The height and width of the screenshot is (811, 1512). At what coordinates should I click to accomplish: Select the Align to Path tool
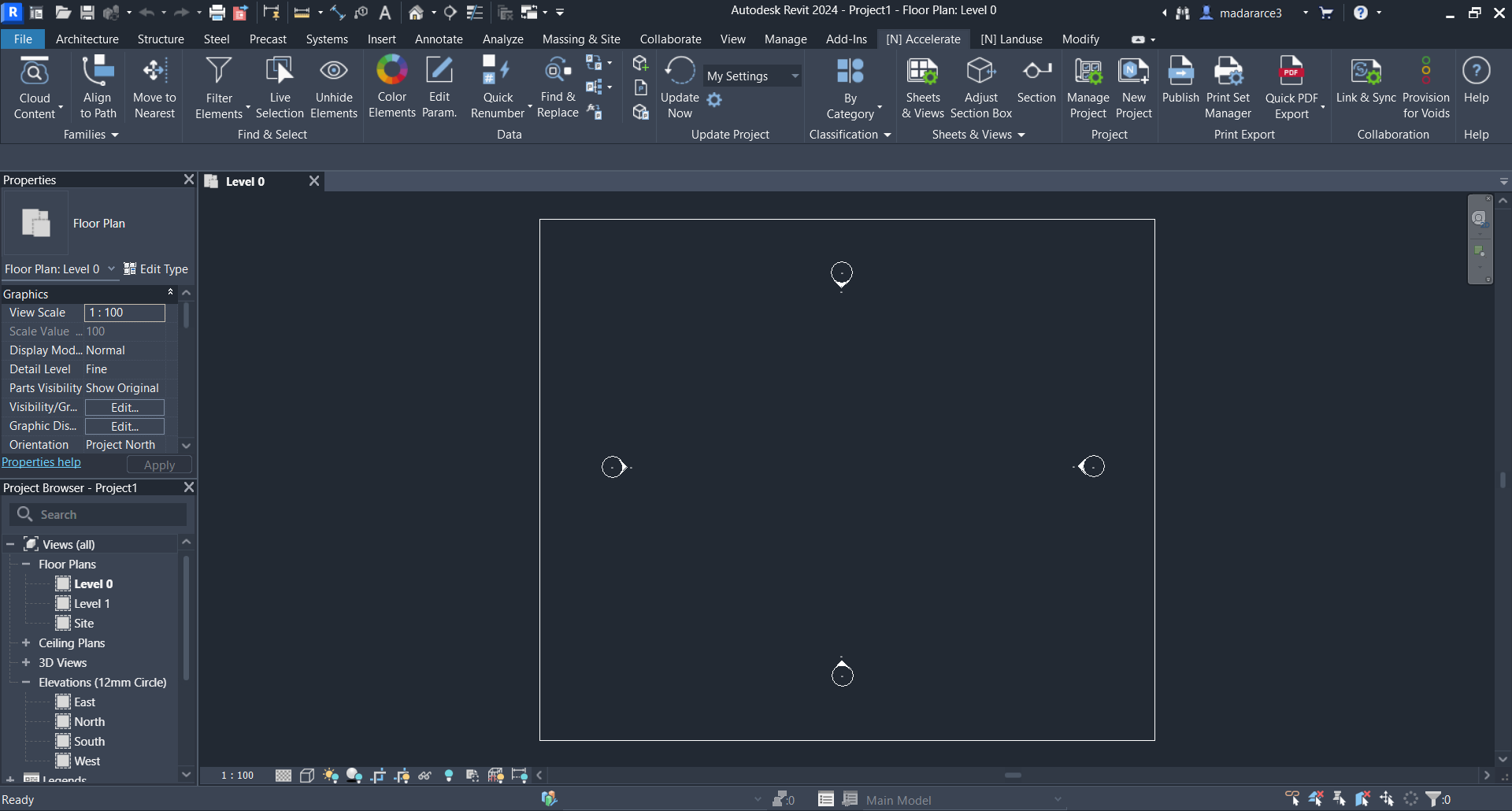coord(98,87)
